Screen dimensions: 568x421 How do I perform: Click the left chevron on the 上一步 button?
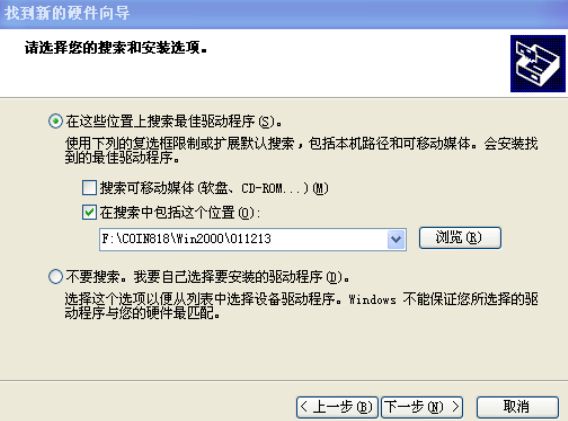(x=304, y=407)
